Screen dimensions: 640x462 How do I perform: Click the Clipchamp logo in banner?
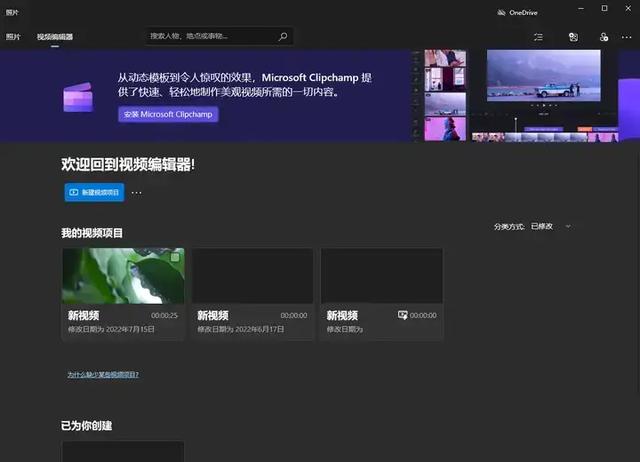tap(78, 97)
